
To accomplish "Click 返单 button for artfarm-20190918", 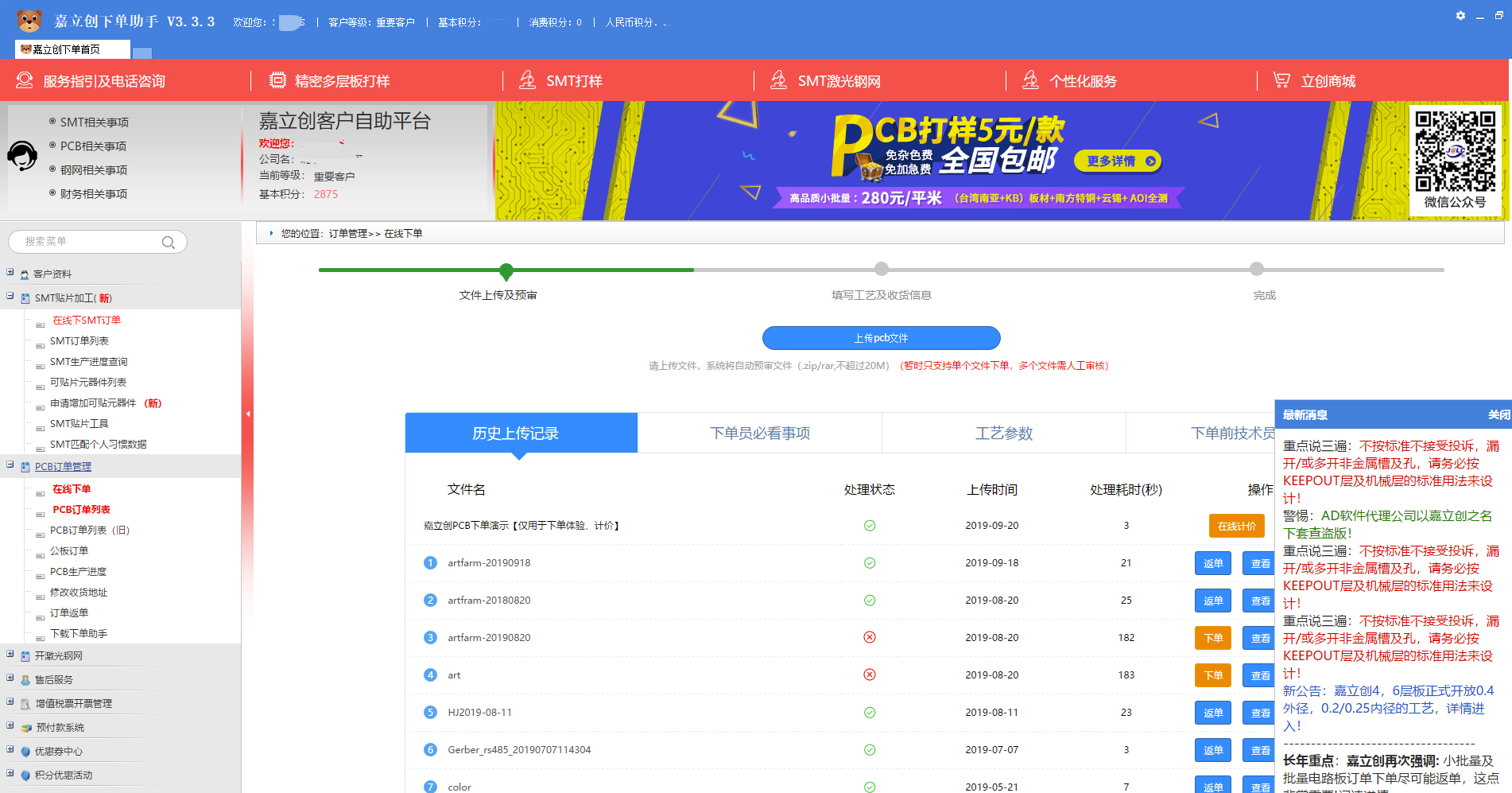I will 1213,563.
